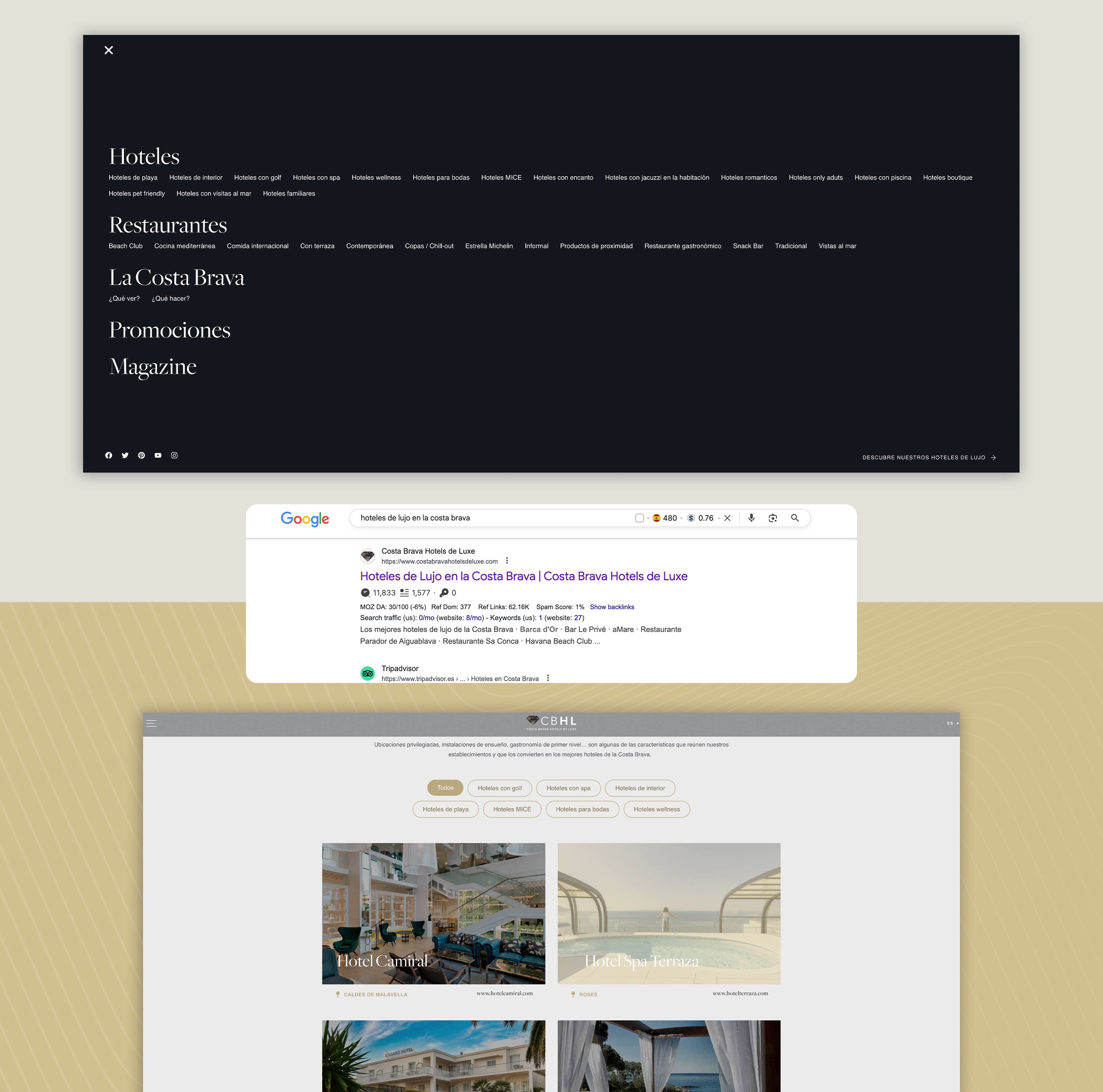Filter by Hoteles wellness pill

[x=657, y=809]
